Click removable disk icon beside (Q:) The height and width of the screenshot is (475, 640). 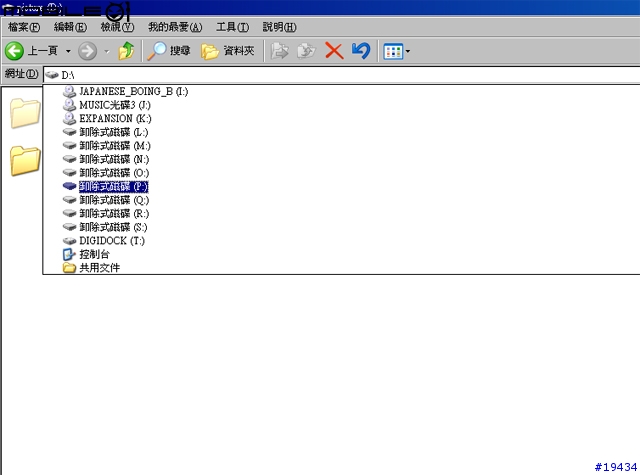pyautogui.click(x=69, y=200)
